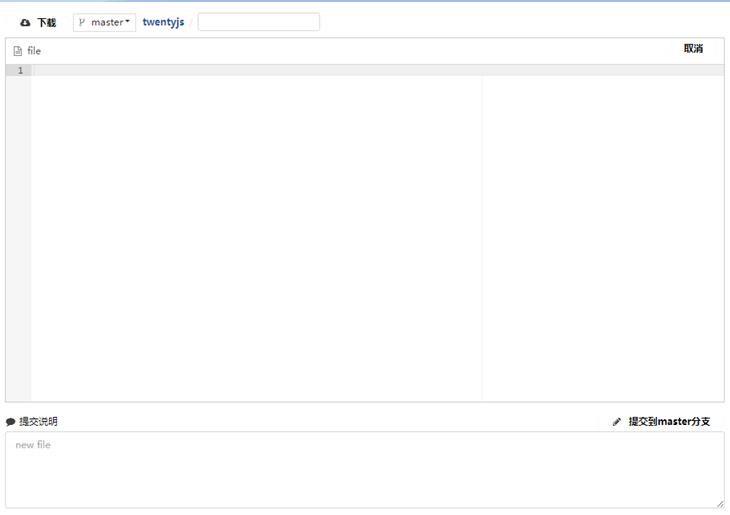Focus the file name input field
Viewport: 730px width, 515px height.
(x=259, y=22)
